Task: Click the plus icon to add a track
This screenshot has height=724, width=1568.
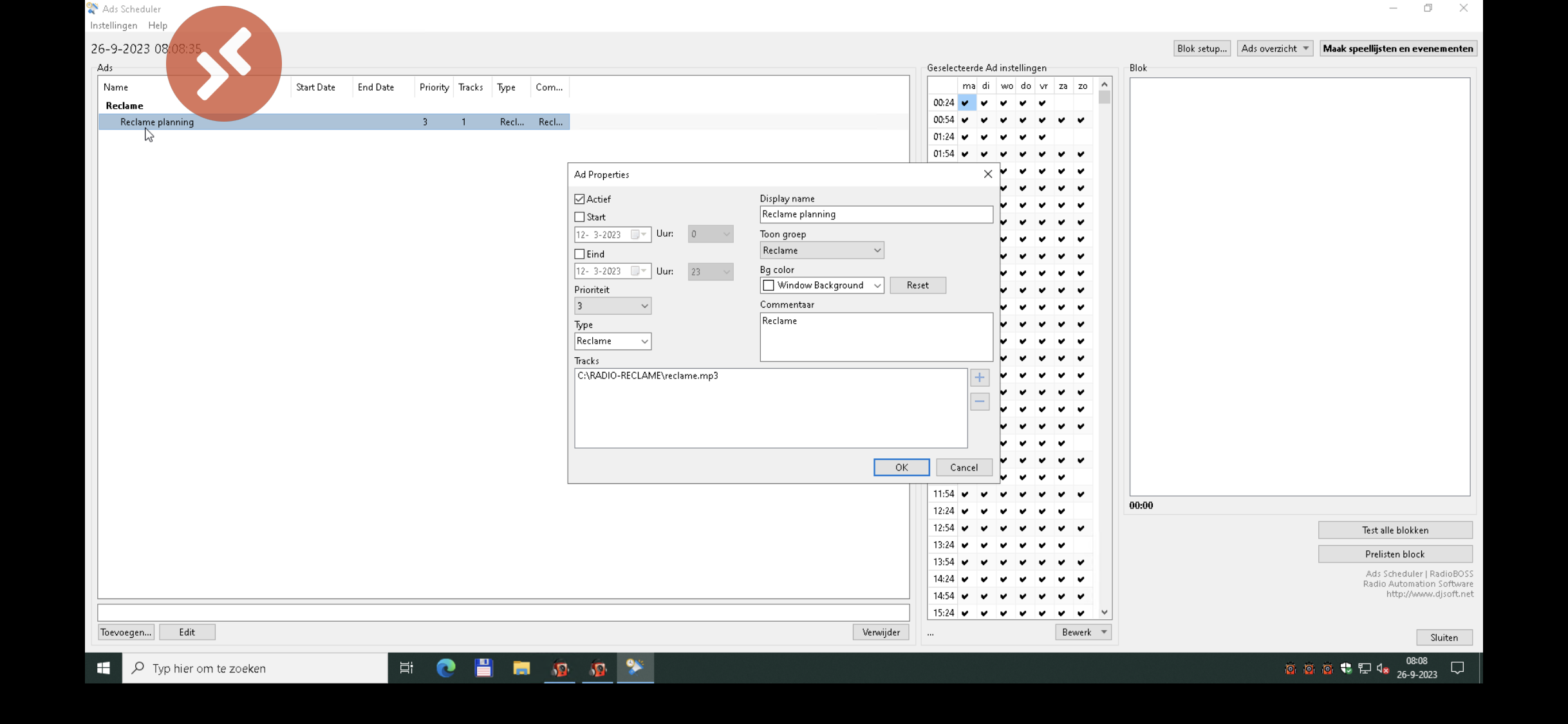Action: click(980, 378)
